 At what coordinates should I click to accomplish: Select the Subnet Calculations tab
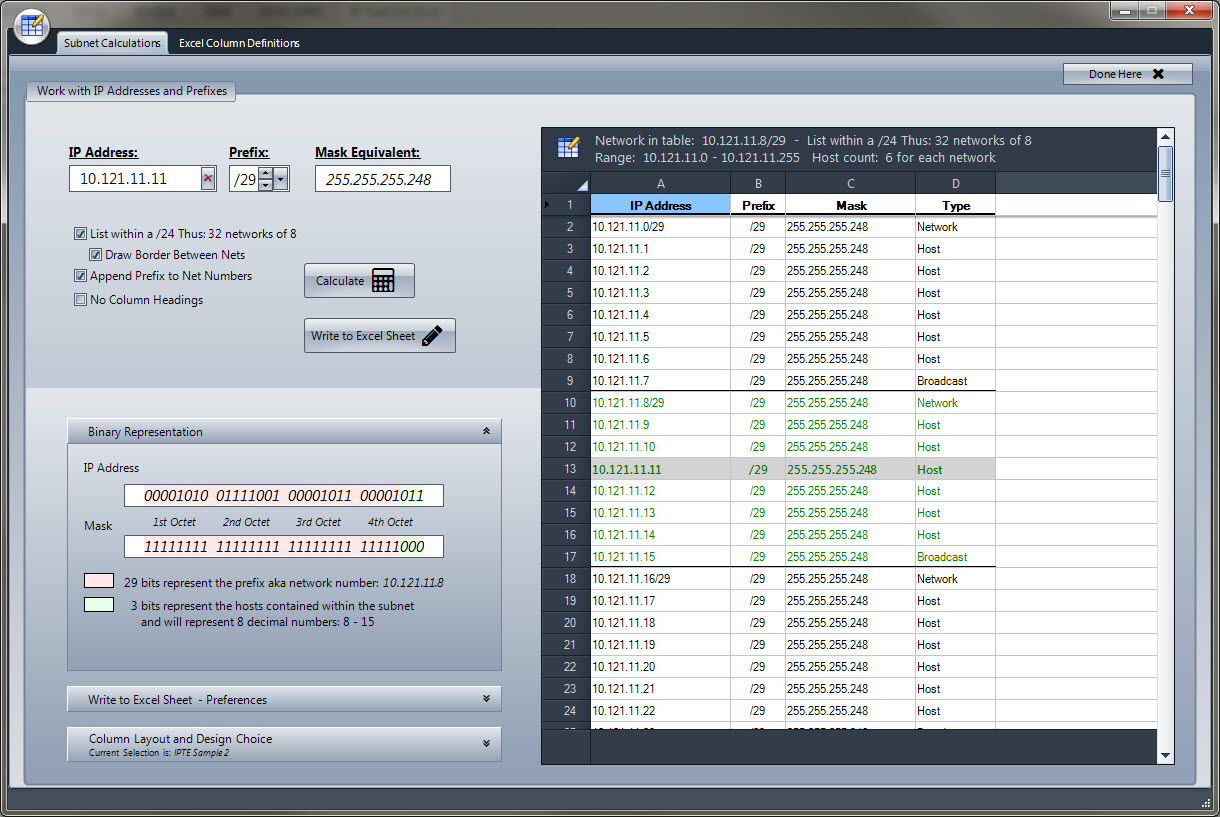pos(111,43)
